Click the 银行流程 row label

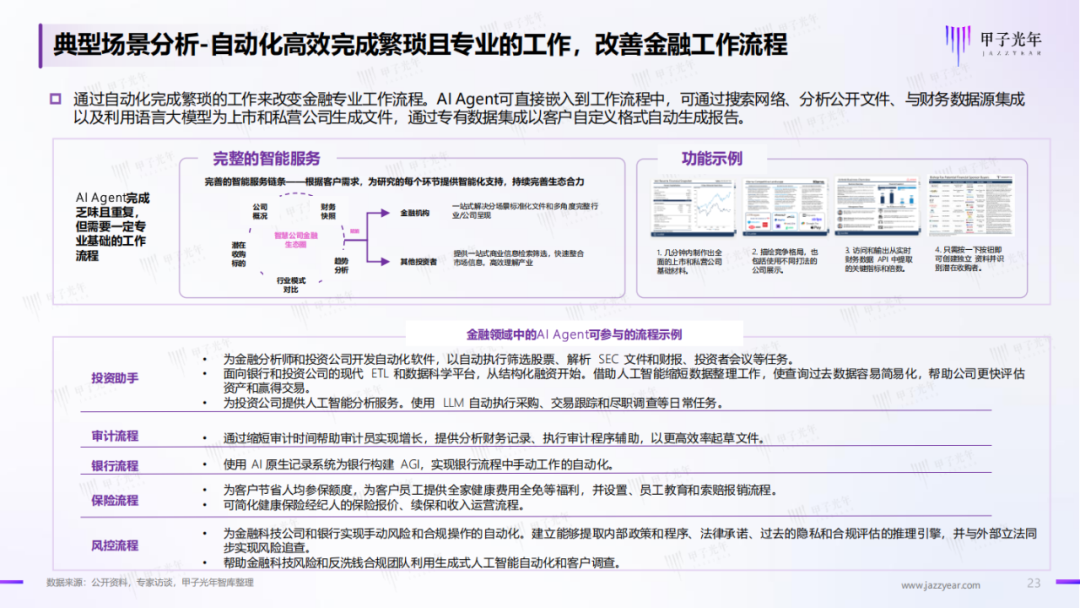(x=114, y=465)
